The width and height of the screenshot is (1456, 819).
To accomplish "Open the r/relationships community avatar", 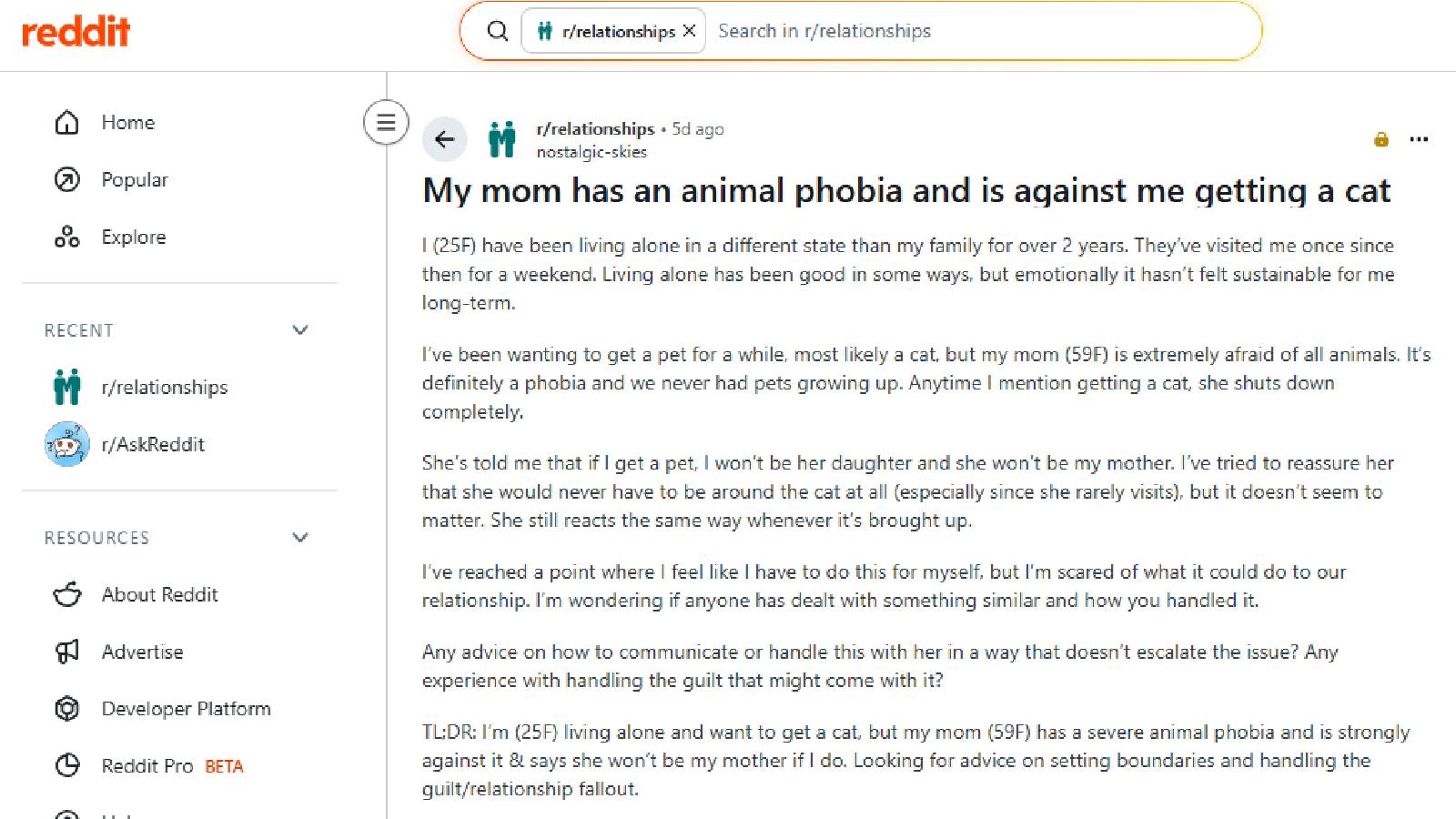I will tap(501, 139).
